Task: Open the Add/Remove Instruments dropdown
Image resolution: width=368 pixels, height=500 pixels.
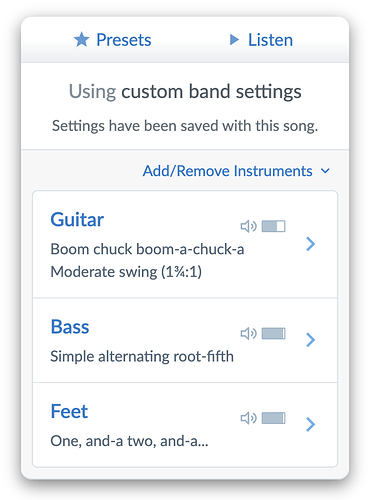Action: tap(236, 171)
